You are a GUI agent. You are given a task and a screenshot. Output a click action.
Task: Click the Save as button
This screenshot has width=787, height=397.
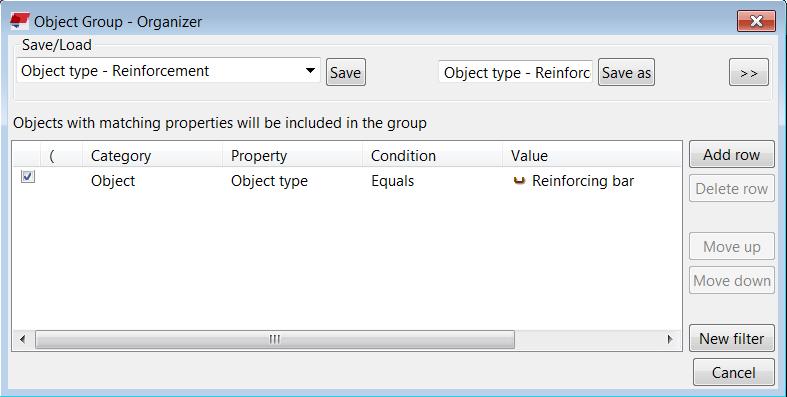pos(626,72)
